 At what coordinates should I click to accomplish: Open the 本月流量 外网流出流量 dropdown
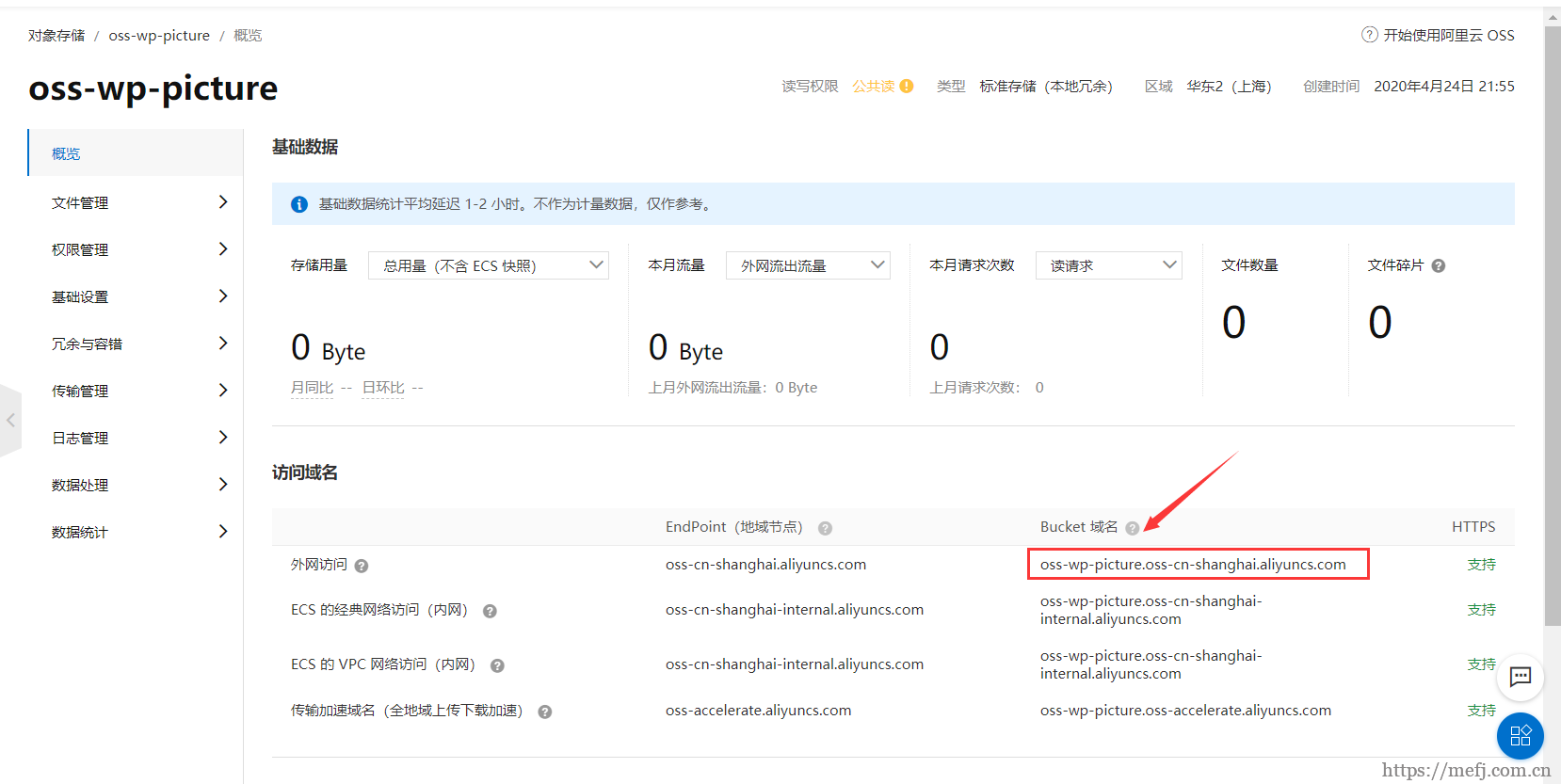click(x=808, y=265)
